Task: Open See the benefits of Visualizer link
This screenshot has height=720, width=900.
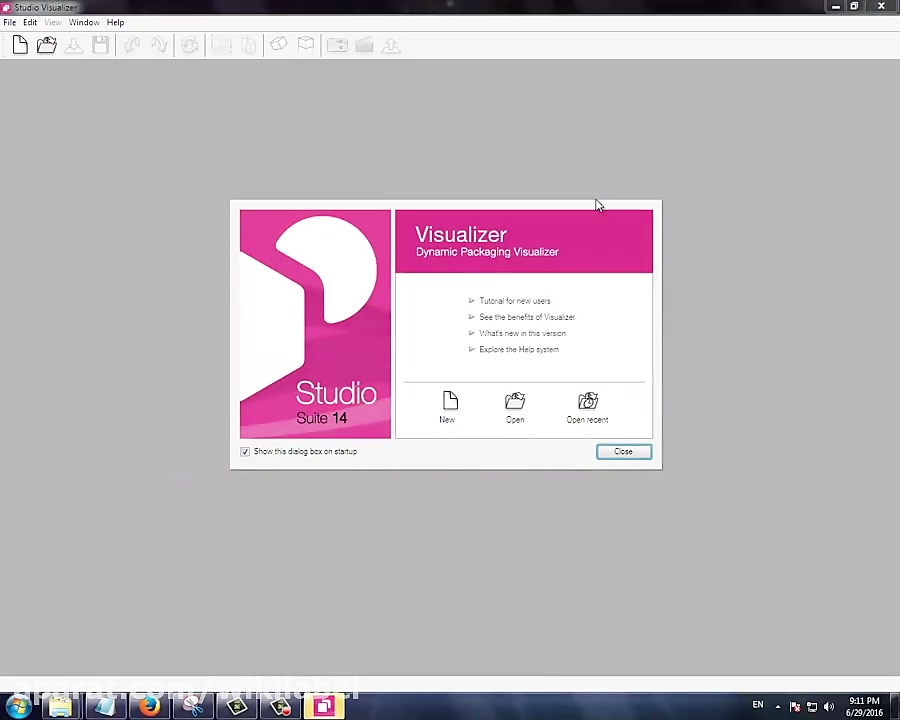Action: [x=527, y=317]
